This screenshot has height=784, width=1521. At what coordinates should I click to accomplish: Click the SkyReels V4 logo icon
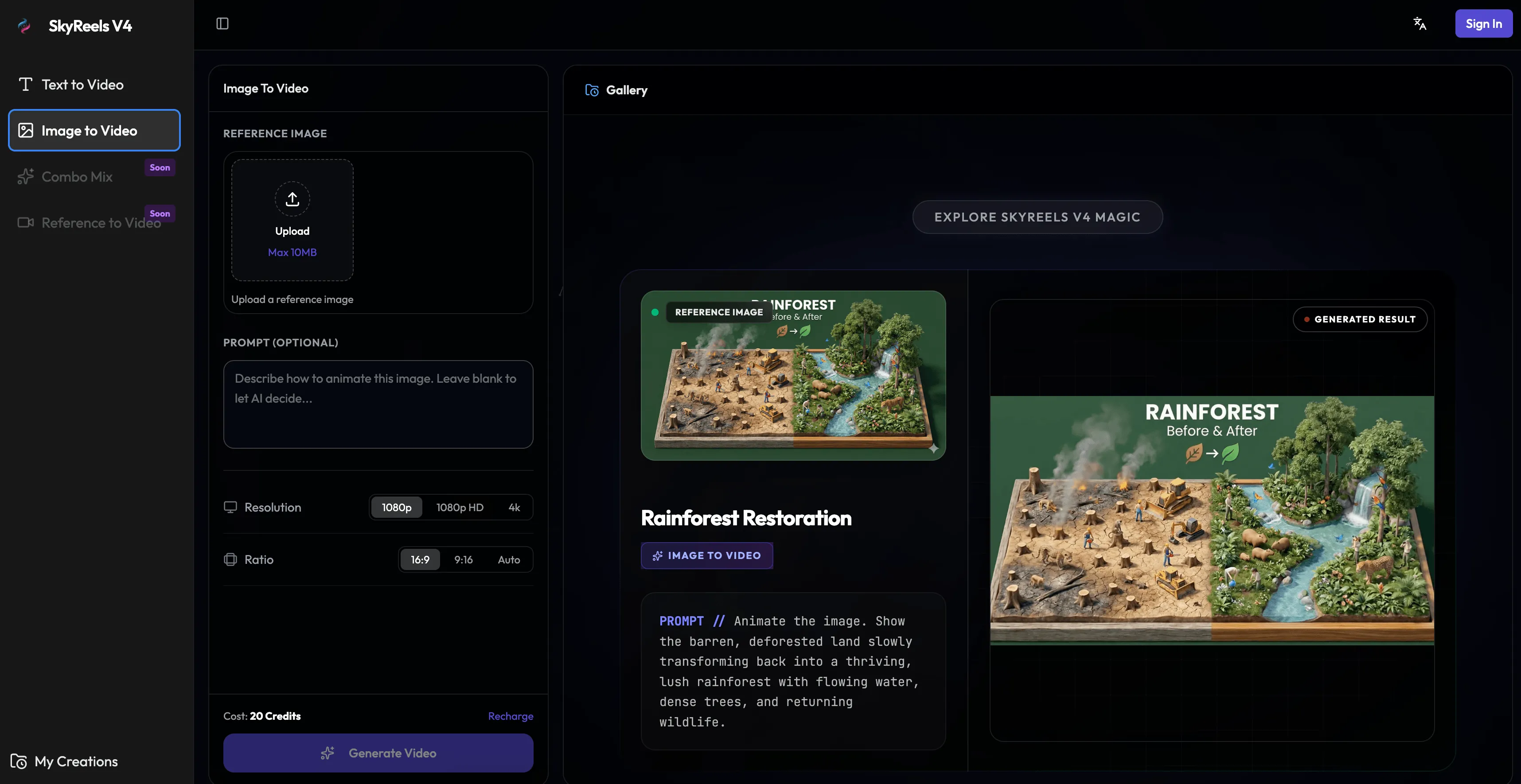point(24,26)
